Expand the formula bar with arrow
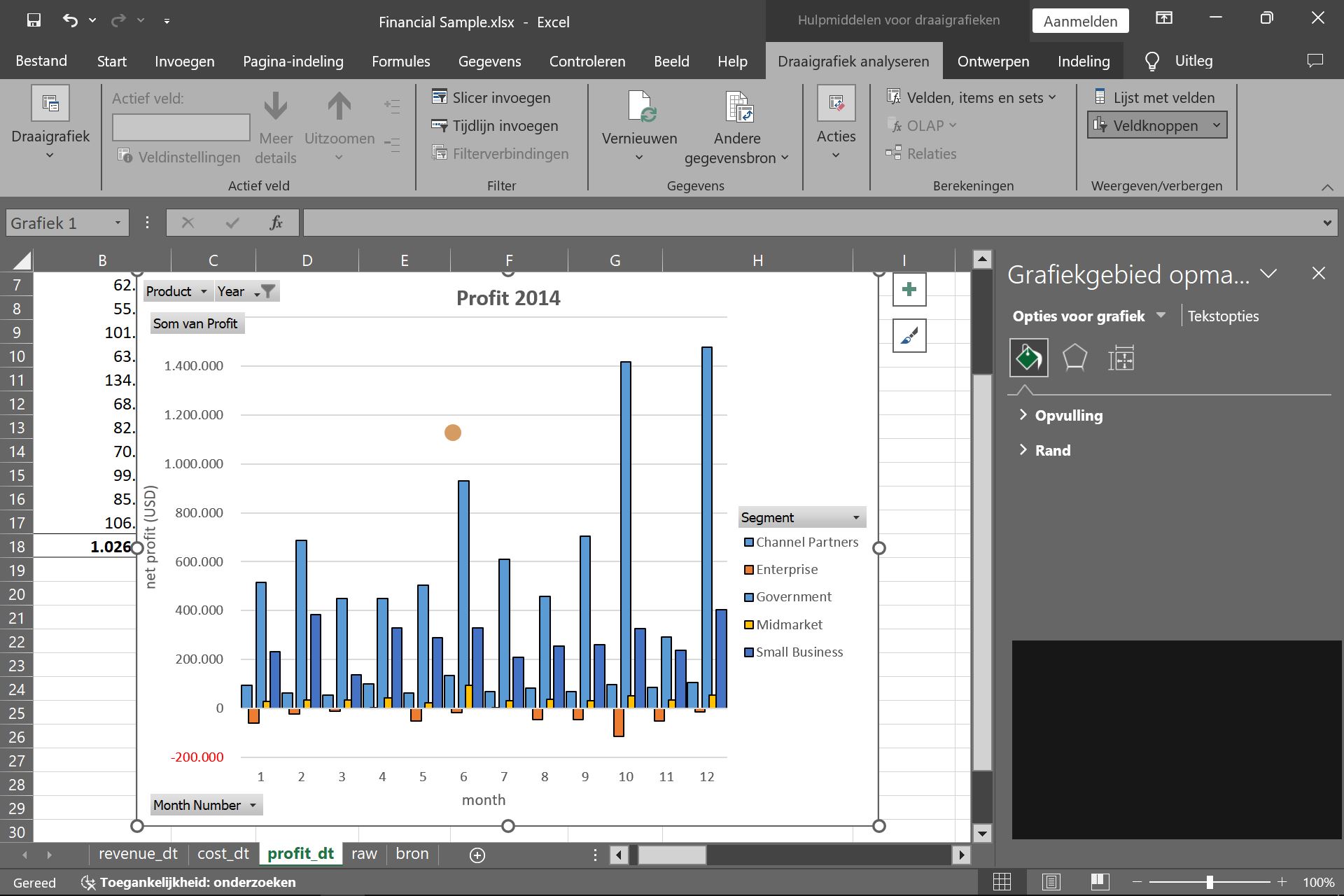 coord(1326,223)
